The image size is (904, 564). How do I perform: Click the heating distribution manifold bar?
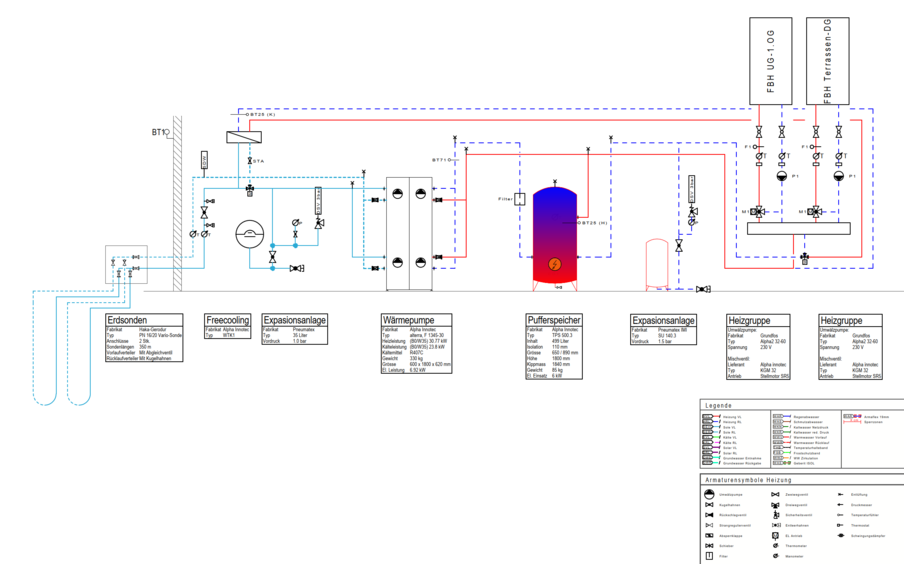click(798, 228)
